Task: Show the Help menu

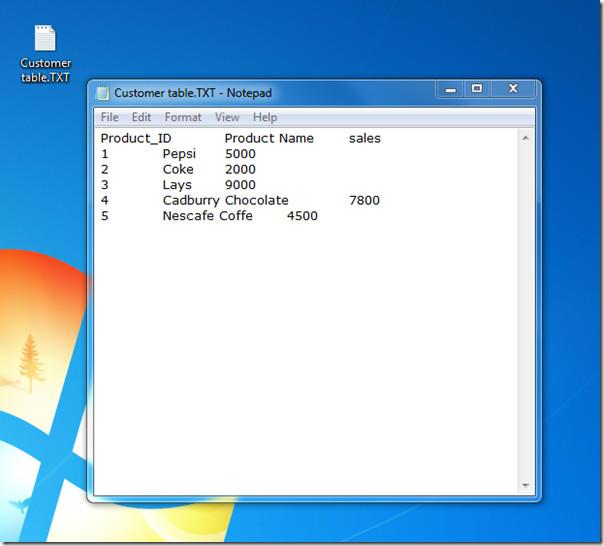Action: (265, 117)
